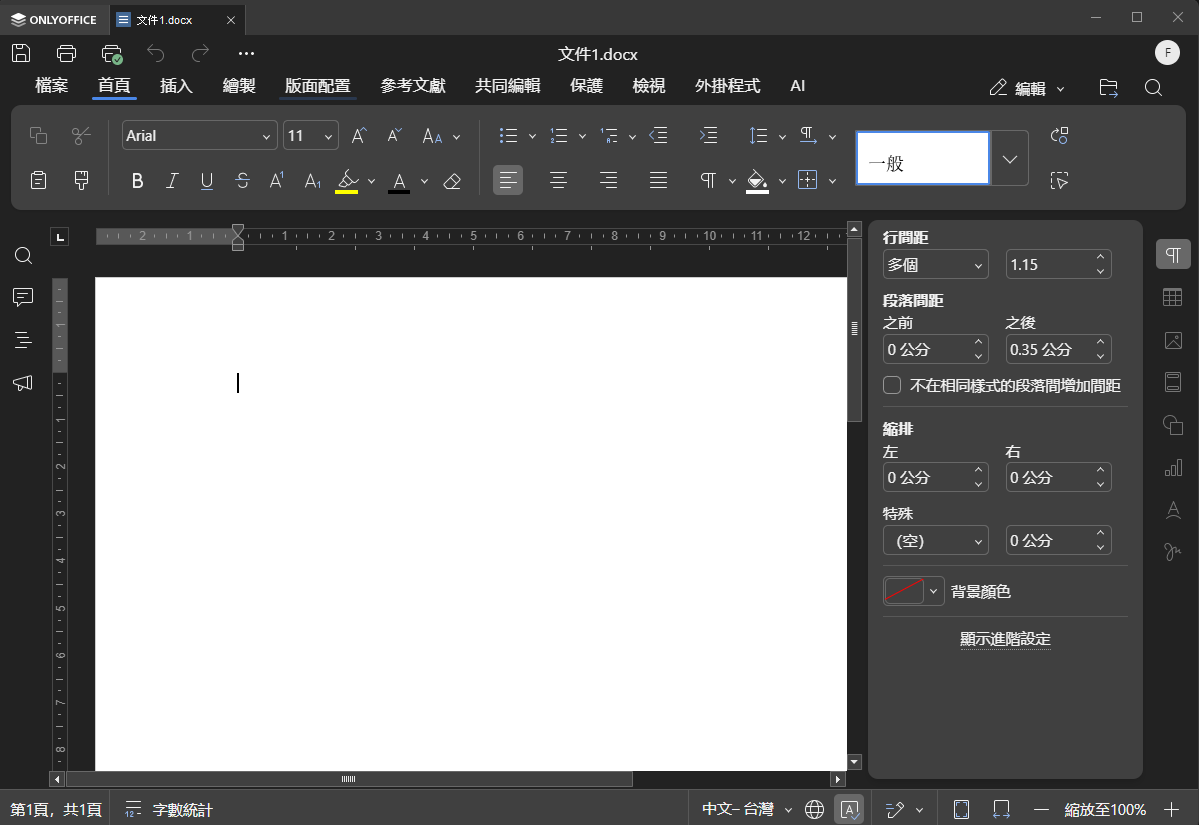Open the Table settings panel icon
Viewport: 1199px width, 825px height.
pos(1172,297)
